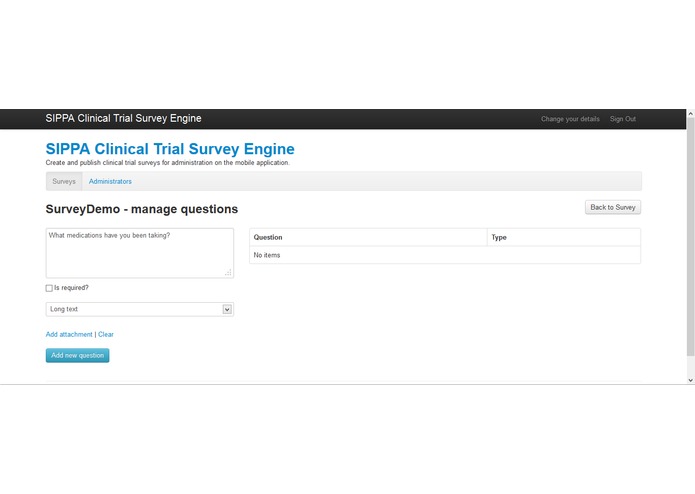Click the dark navbar 'SIPPA Clinical Trial Survey Engine' brand
695x494 pixels.
(x=123, y=118)
